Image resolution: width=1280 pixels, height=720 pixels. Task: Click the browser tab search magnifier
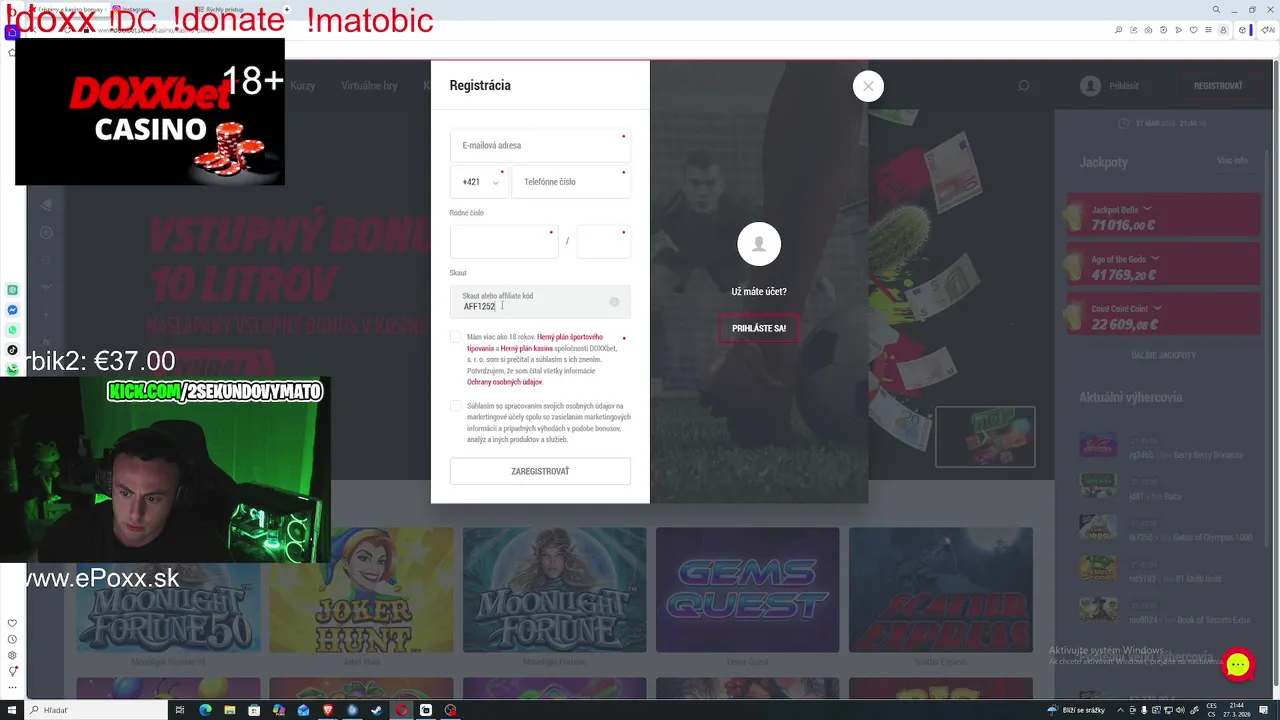[x=1216, y=9]
